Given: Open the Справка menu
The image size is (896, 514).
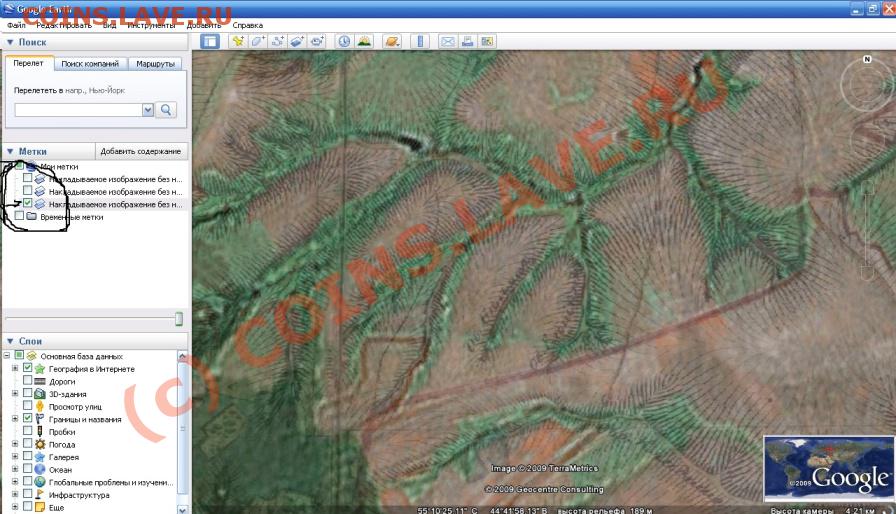Looking at the screenshot, I should pyautogui.click(x=247, y=25).
